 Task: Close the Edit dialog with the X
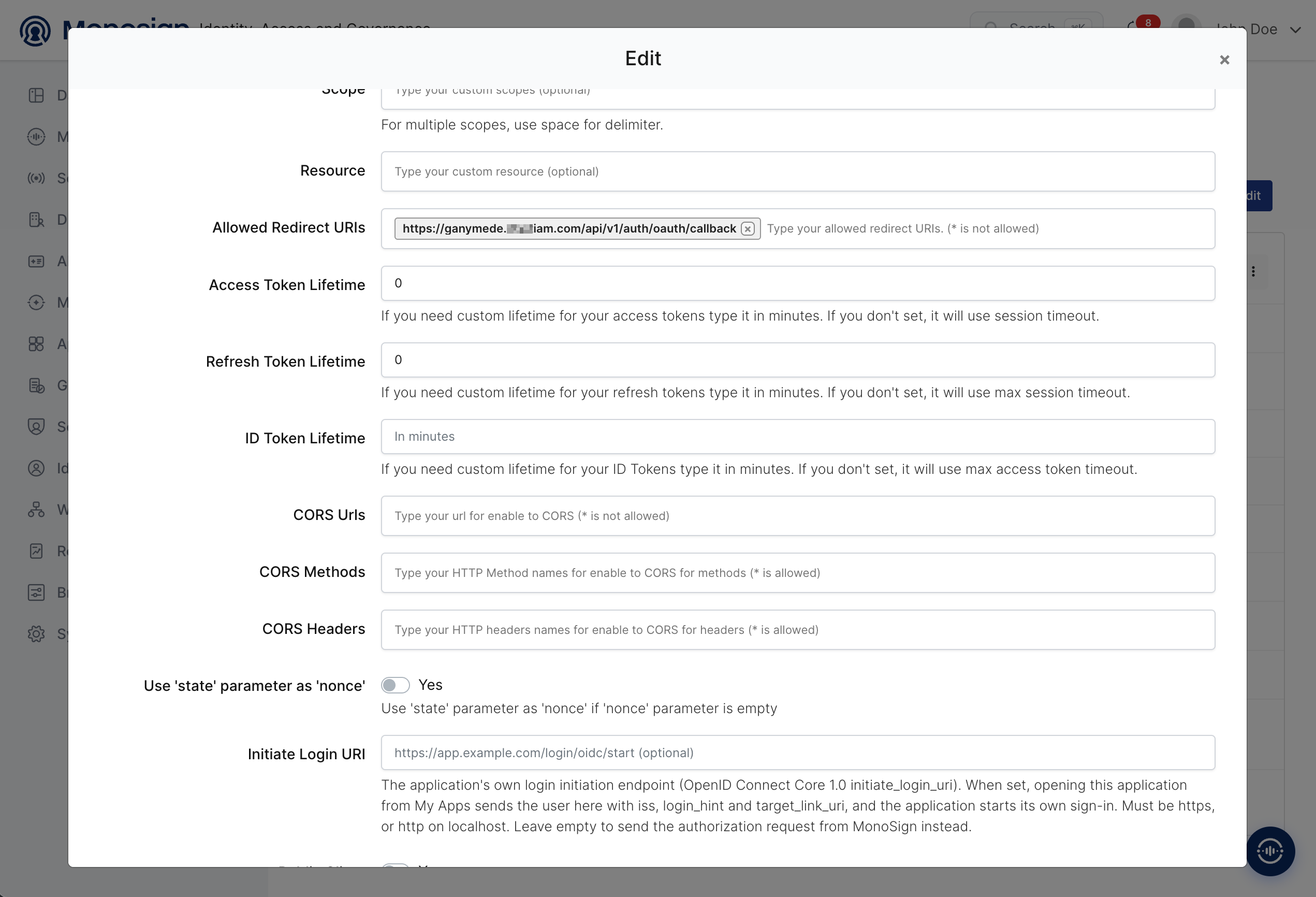(x=1224, y=60)
